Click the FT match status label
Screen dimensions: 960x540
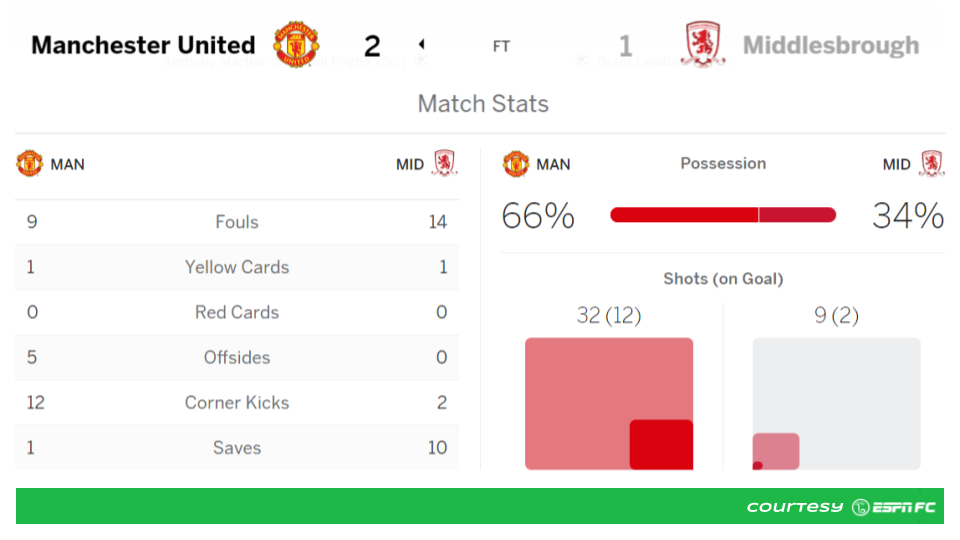click(501, 46)
